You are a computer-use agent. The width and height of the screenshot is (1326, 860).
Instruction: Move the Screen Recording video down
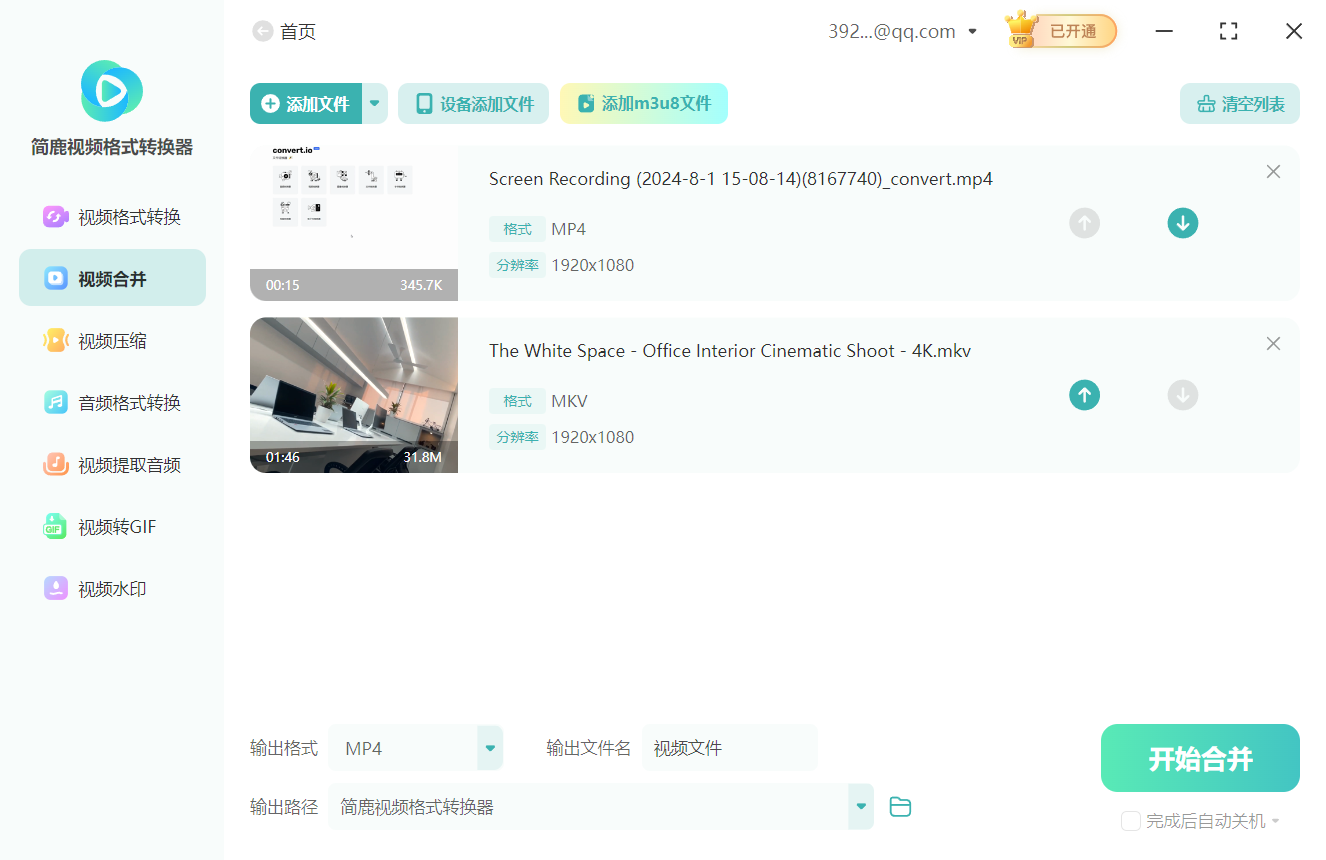1182,223
